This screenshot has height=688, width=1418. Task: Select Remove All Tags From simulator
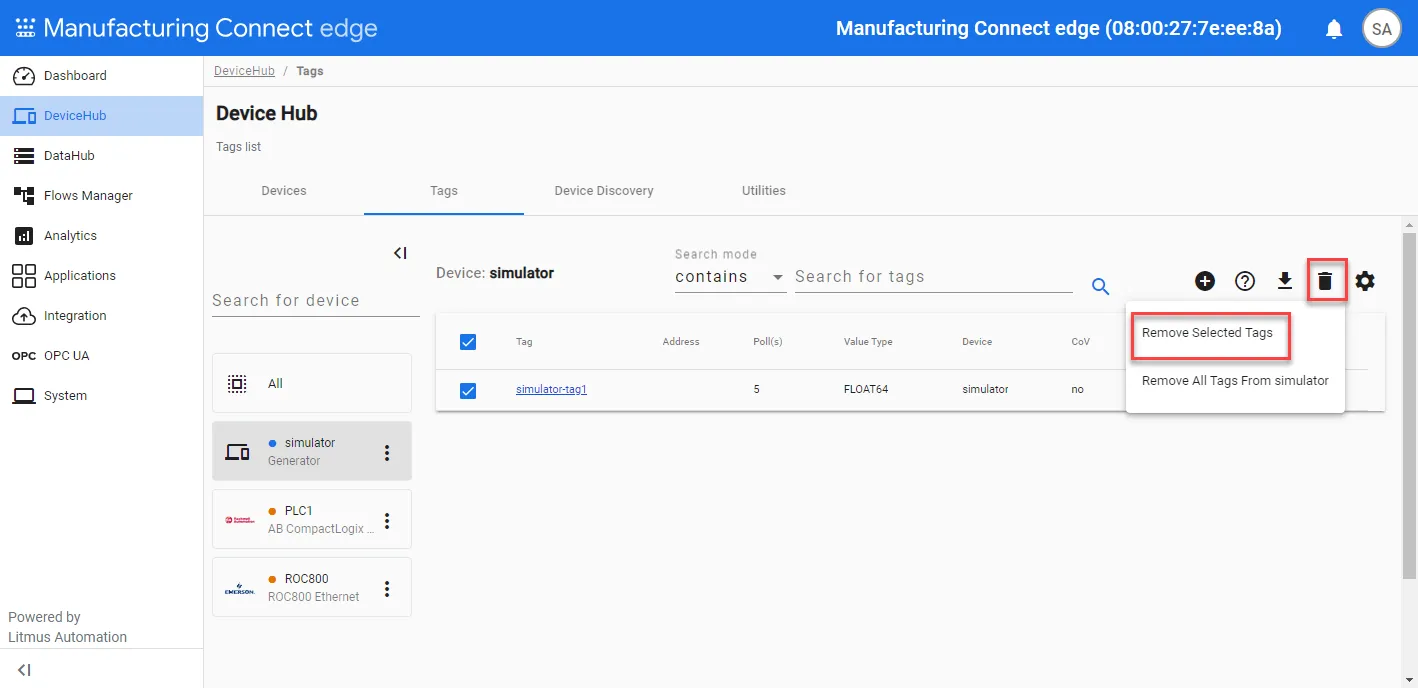point(1235,381)
